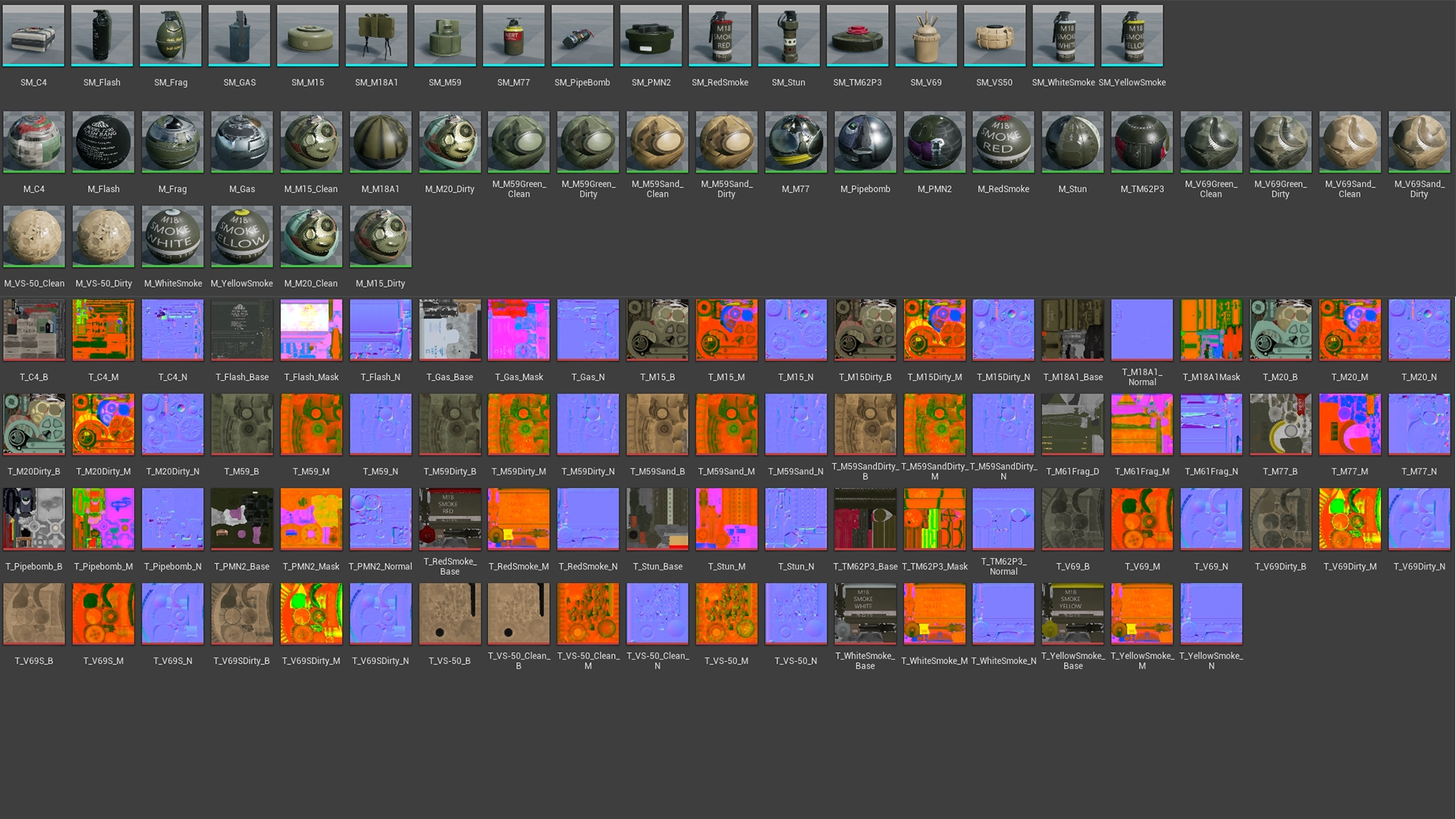Select the SM_C4 static mesh asset
Viewport: 1456px width, 819px height.
tap(33, 36)
